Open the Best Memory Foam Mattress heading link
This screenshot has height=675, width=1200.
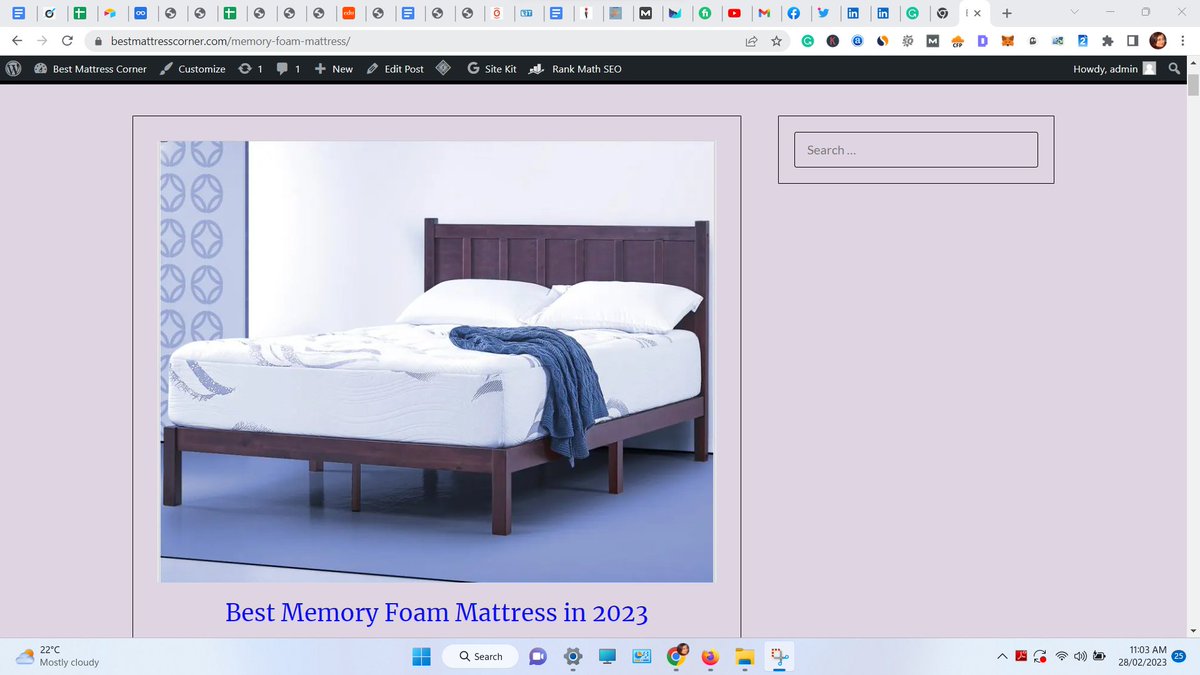[437, 613]
